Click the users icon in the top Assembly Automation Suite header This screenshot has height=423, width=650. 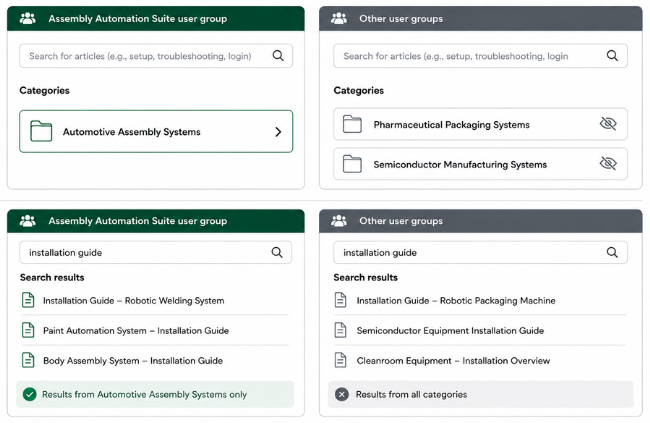[x=28, y=19]
